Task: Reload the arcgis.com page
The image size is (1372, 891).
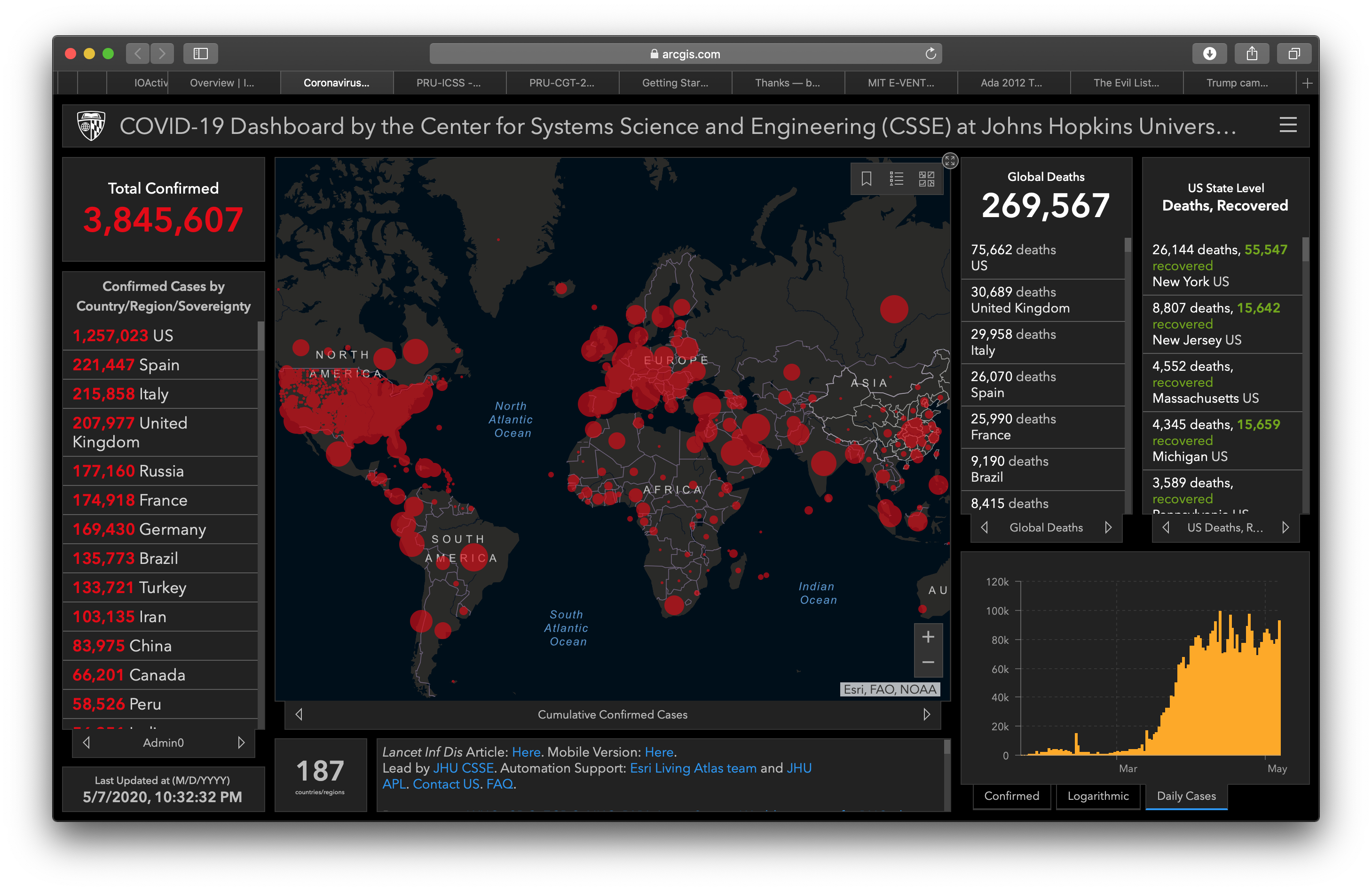Action: pos(930,54)
